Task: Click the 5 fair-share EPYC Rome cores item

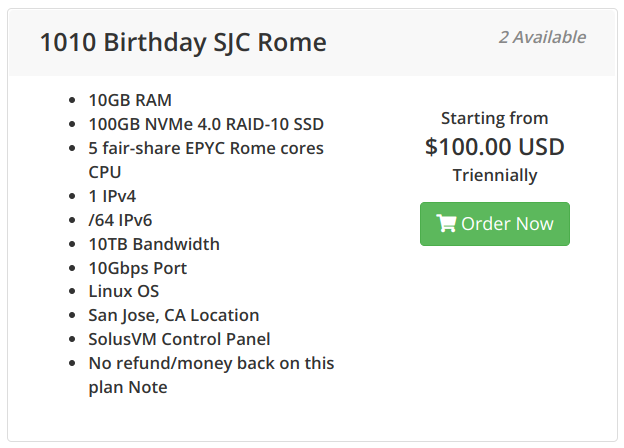Action: click(206, 160)
